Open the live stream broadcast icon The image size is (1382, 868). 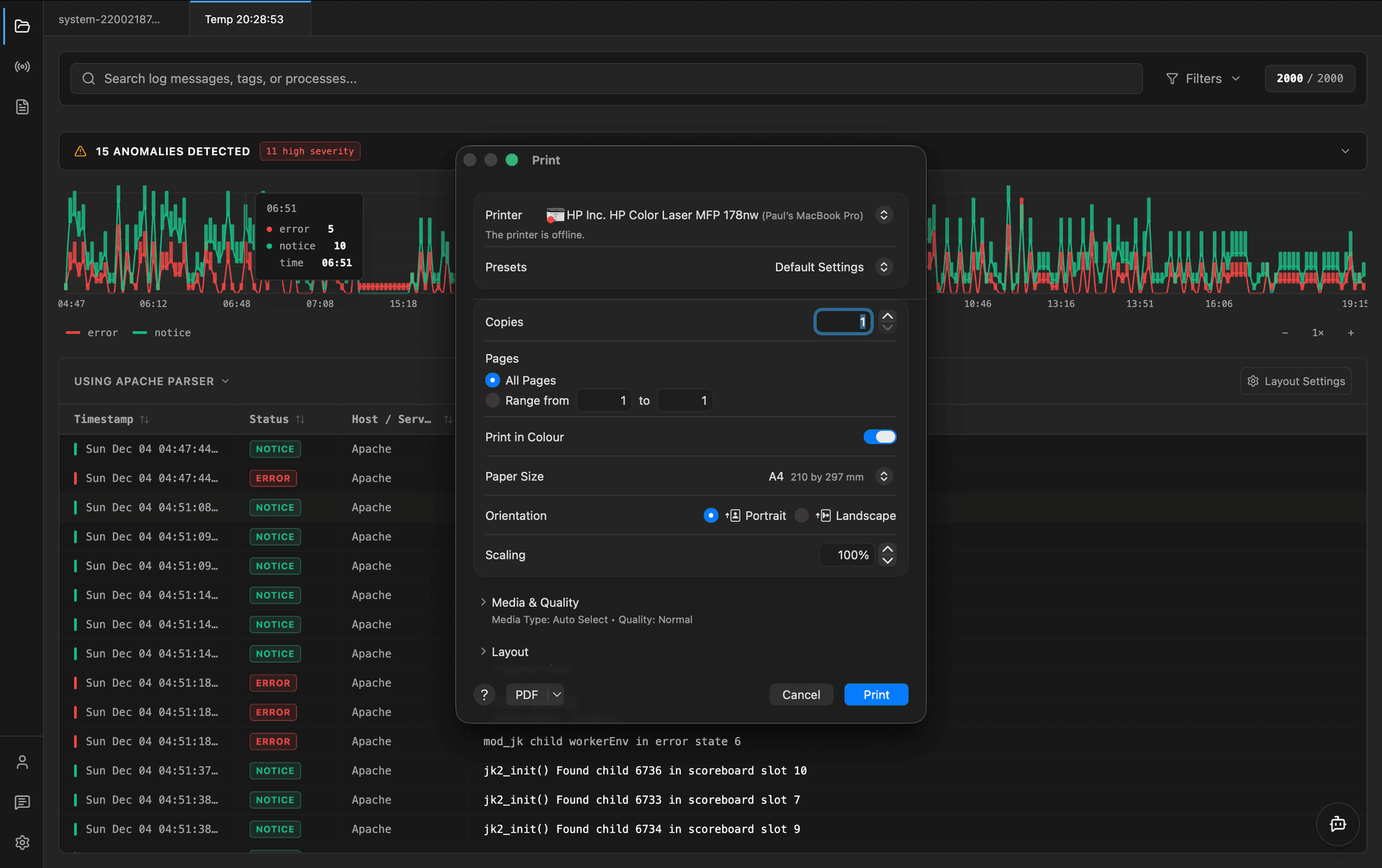(22, 67)
